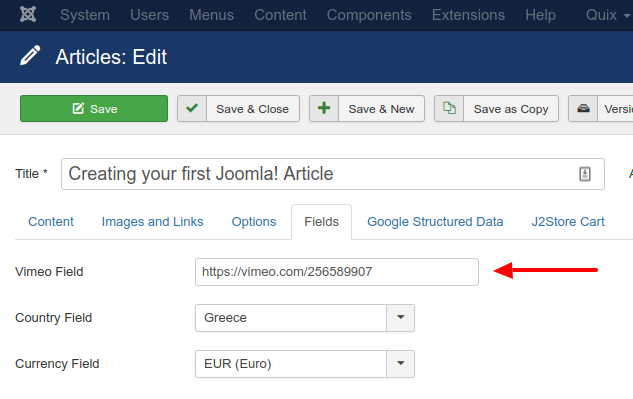The image size is (633, 399).
Task: Open the Country Field dropdown showing Greece
Action: [x=305, y=318]
